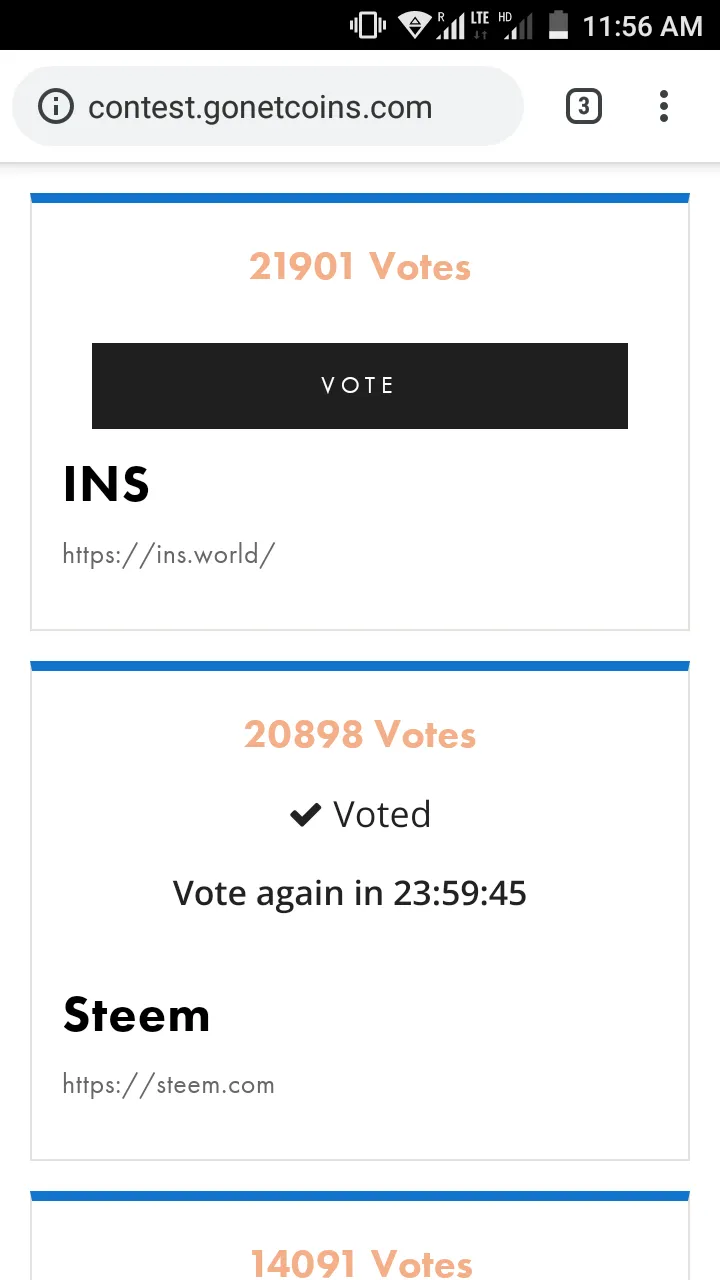Tap the site info icon in address bar
The width and height of the screenshot is (720, 1280).
point(56,106)
